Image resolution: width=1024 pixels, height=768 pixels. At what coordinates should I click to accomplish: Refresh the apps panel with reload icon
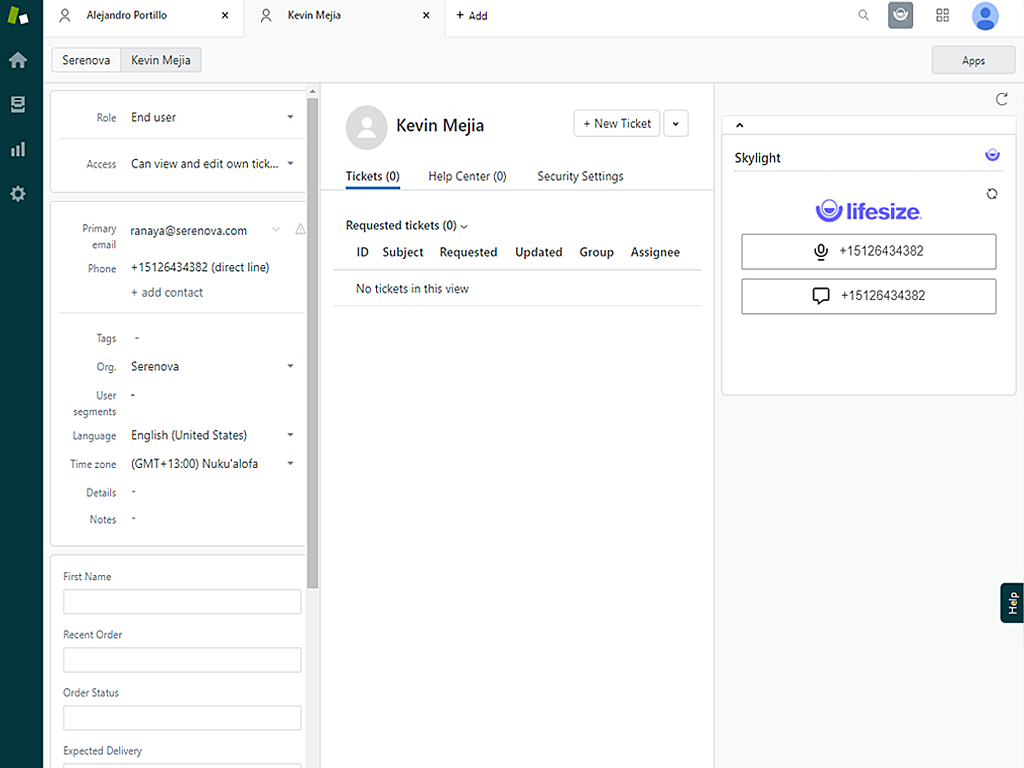coord(1002,99)
